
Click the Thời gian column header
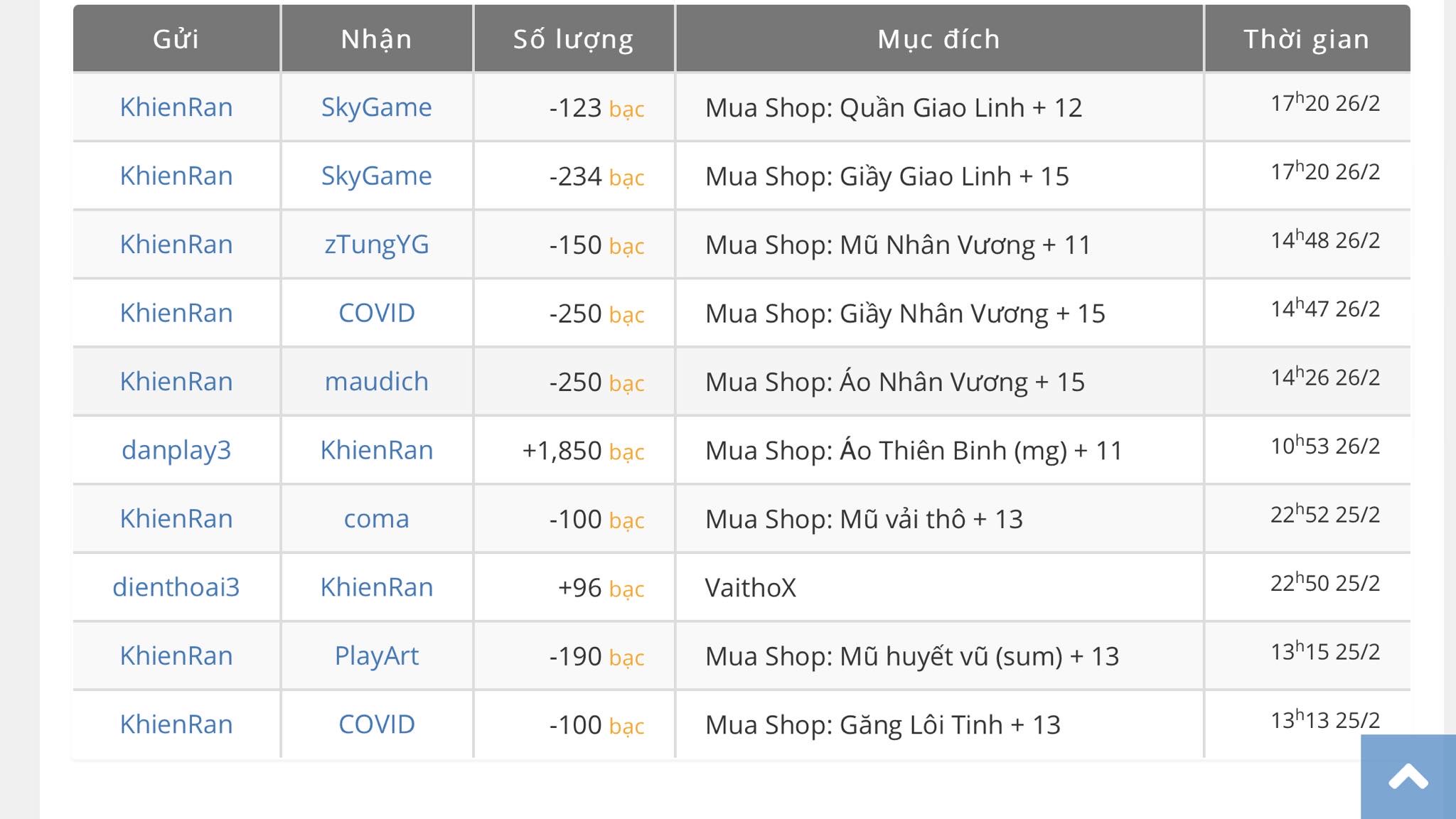point(1306,39)
